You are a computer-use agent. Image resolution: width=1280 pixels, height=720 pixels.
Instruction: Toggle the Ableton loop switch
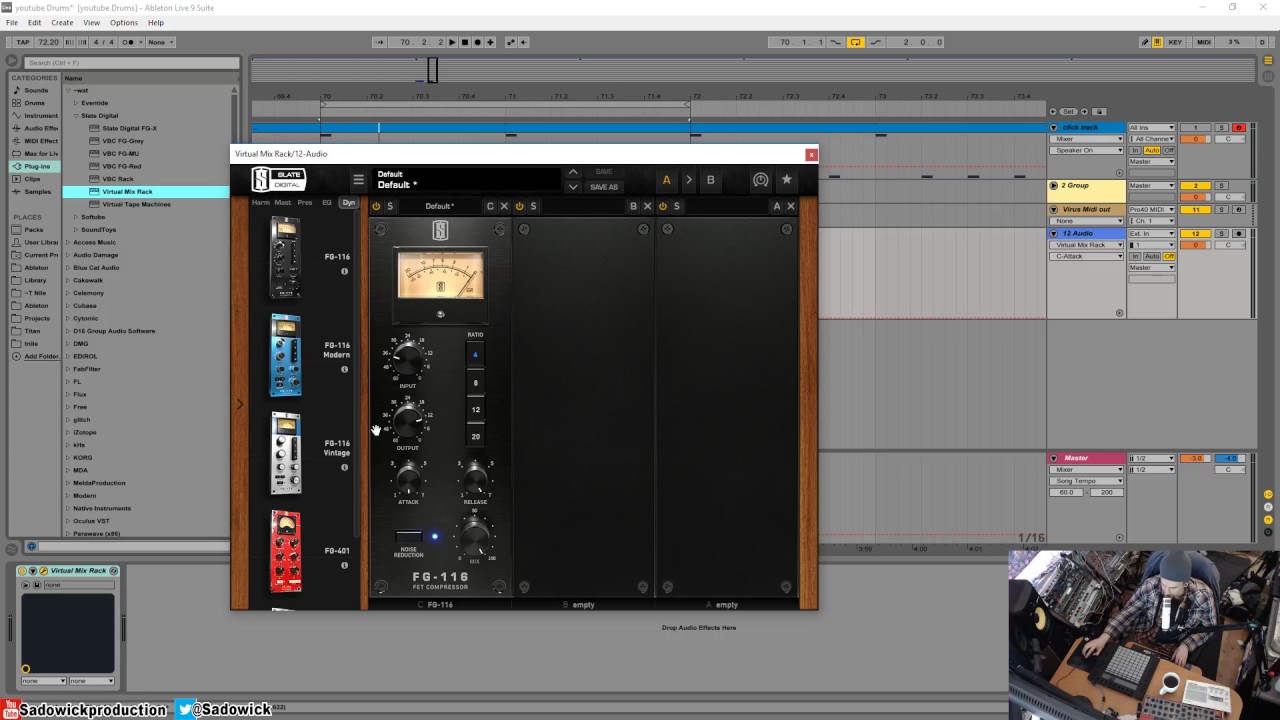tap(856, 42)
